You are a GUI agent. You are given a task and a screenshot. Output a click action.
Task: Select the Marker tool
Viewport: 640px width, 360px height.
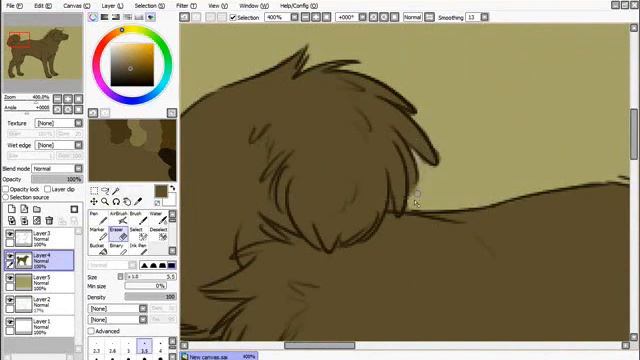coord(98,234)
